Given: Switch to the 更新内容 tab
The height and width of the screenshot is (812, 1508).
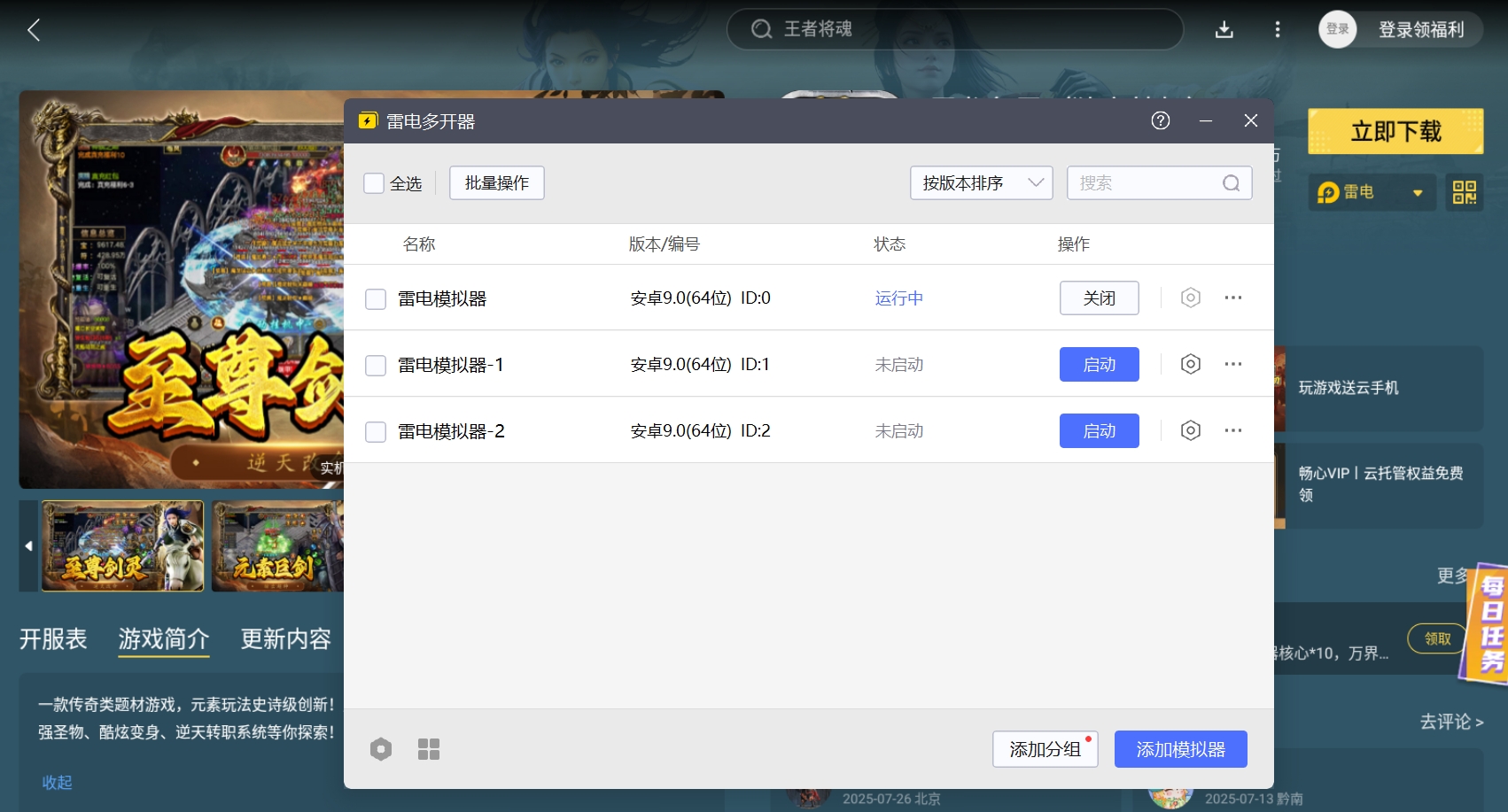Looking at the screenshot, I should click(x=286, y=638).
